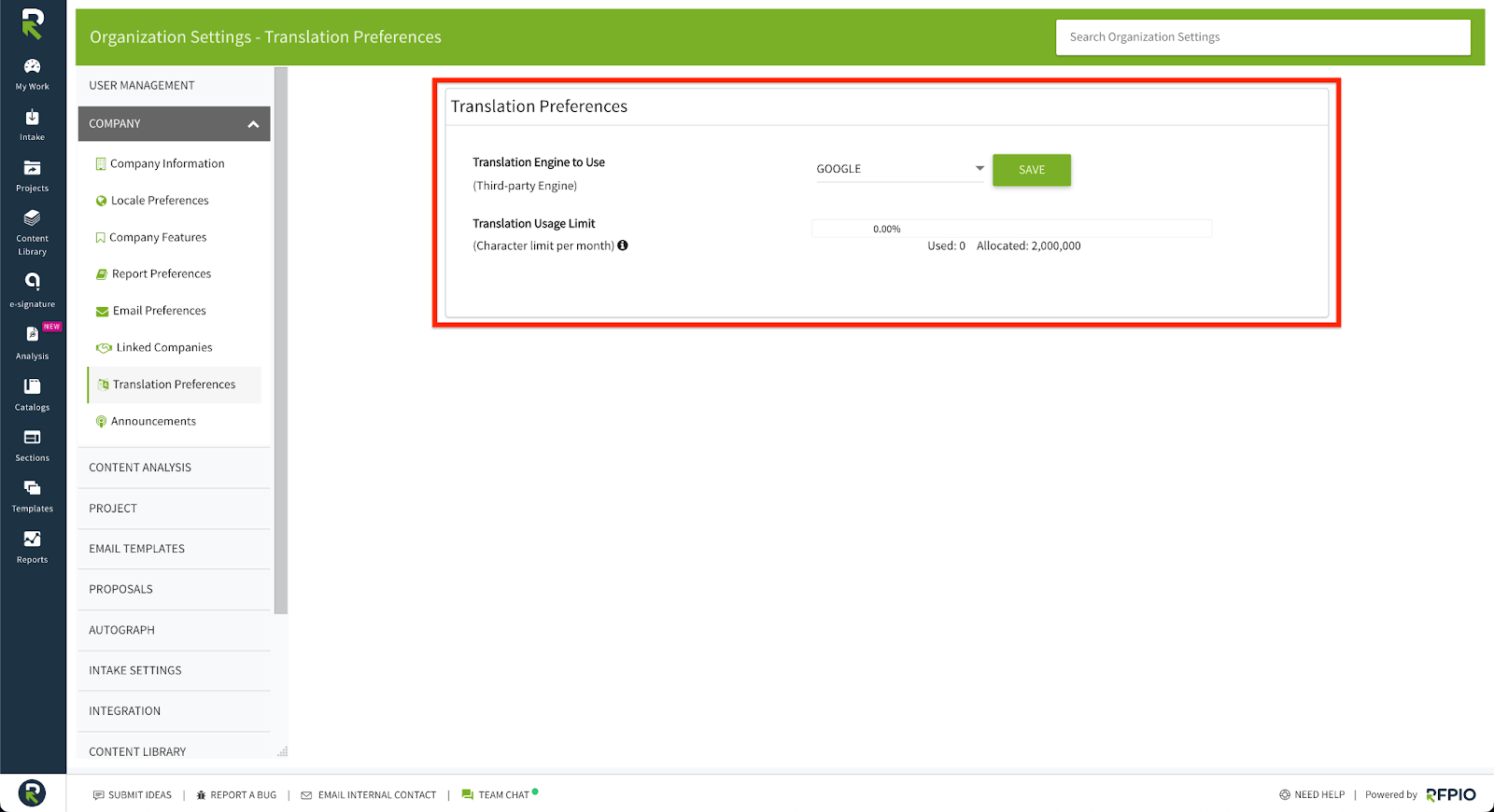This screenshot has height=812, width=1494.
Task: Expand CONTENT ANALYSIS section
Action: click(x=175, y=468)
